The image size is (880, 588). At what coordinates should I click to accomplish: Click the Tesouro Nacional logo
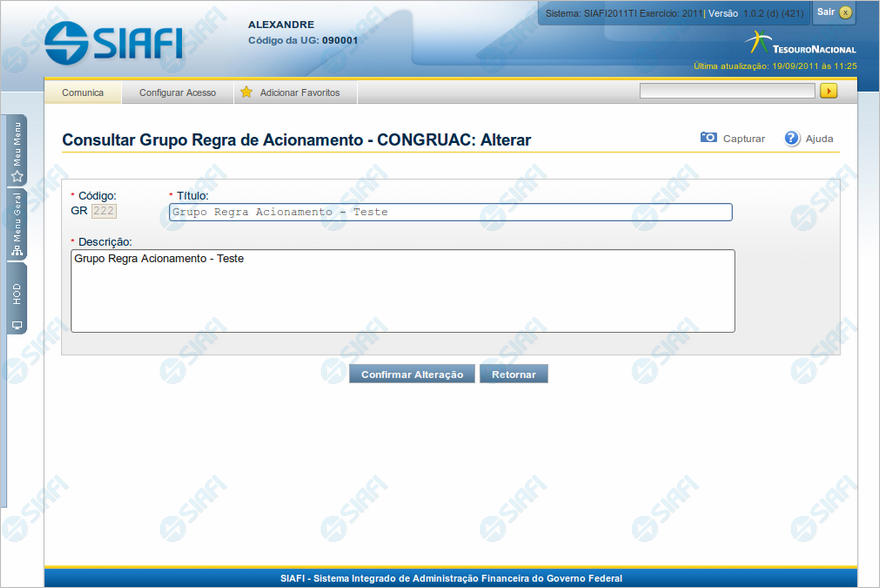coord(800,44)
